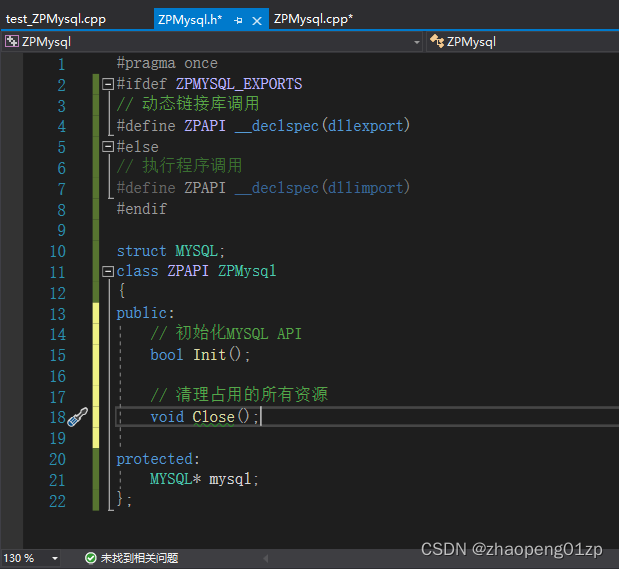
Task: Click the ZPMYSQL_EXPORTS macro name
Action: [x=239, y=84]
